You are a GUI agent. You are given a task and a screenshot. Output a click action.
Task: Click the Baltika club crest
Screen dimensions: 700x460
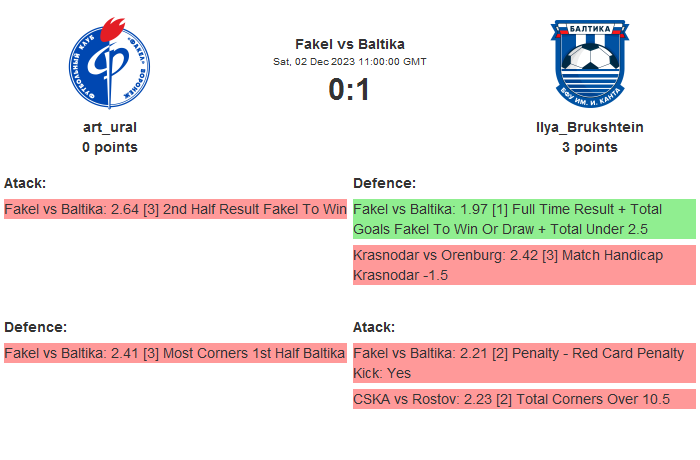coord(589,66)
